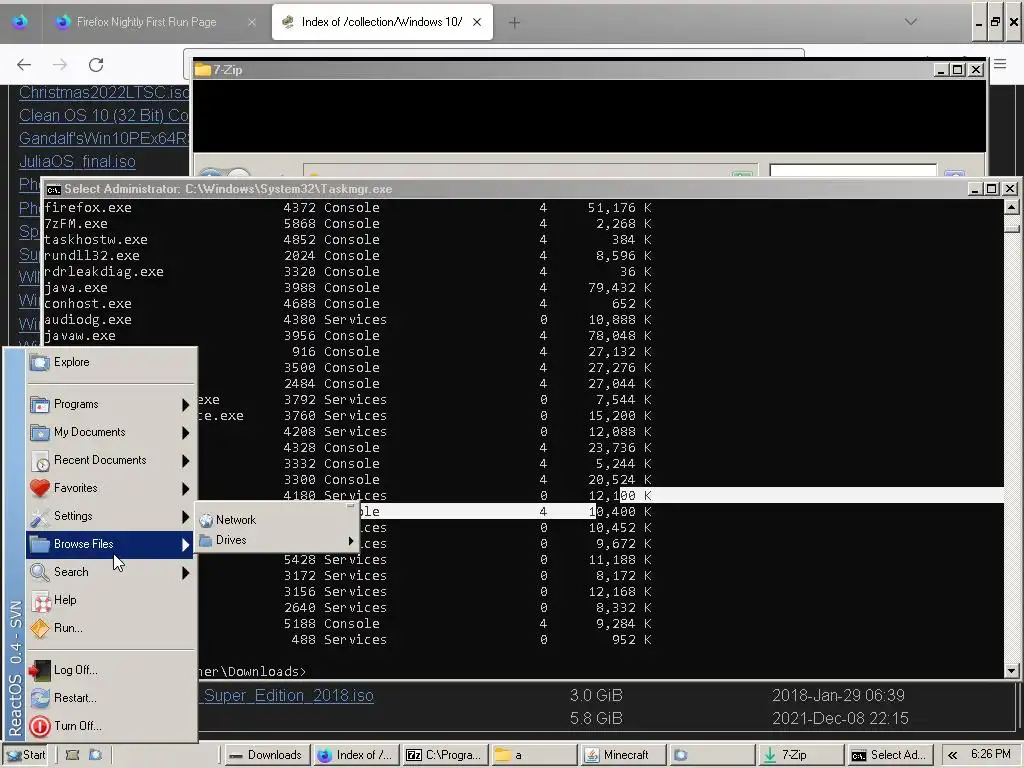Click second quick launch explorer icon
This screenshot has width=1024, height=768.
click(95, 755)
